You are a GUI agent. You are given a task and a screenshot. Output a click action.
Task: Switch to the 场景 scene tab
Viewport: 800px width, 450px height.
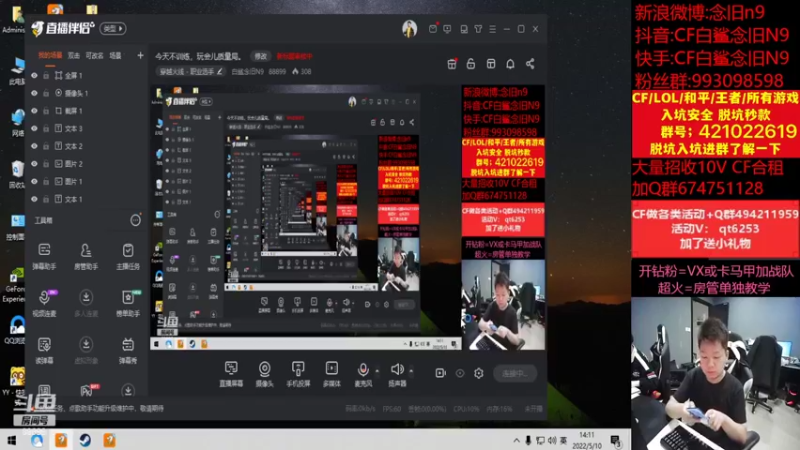(115, 55)
